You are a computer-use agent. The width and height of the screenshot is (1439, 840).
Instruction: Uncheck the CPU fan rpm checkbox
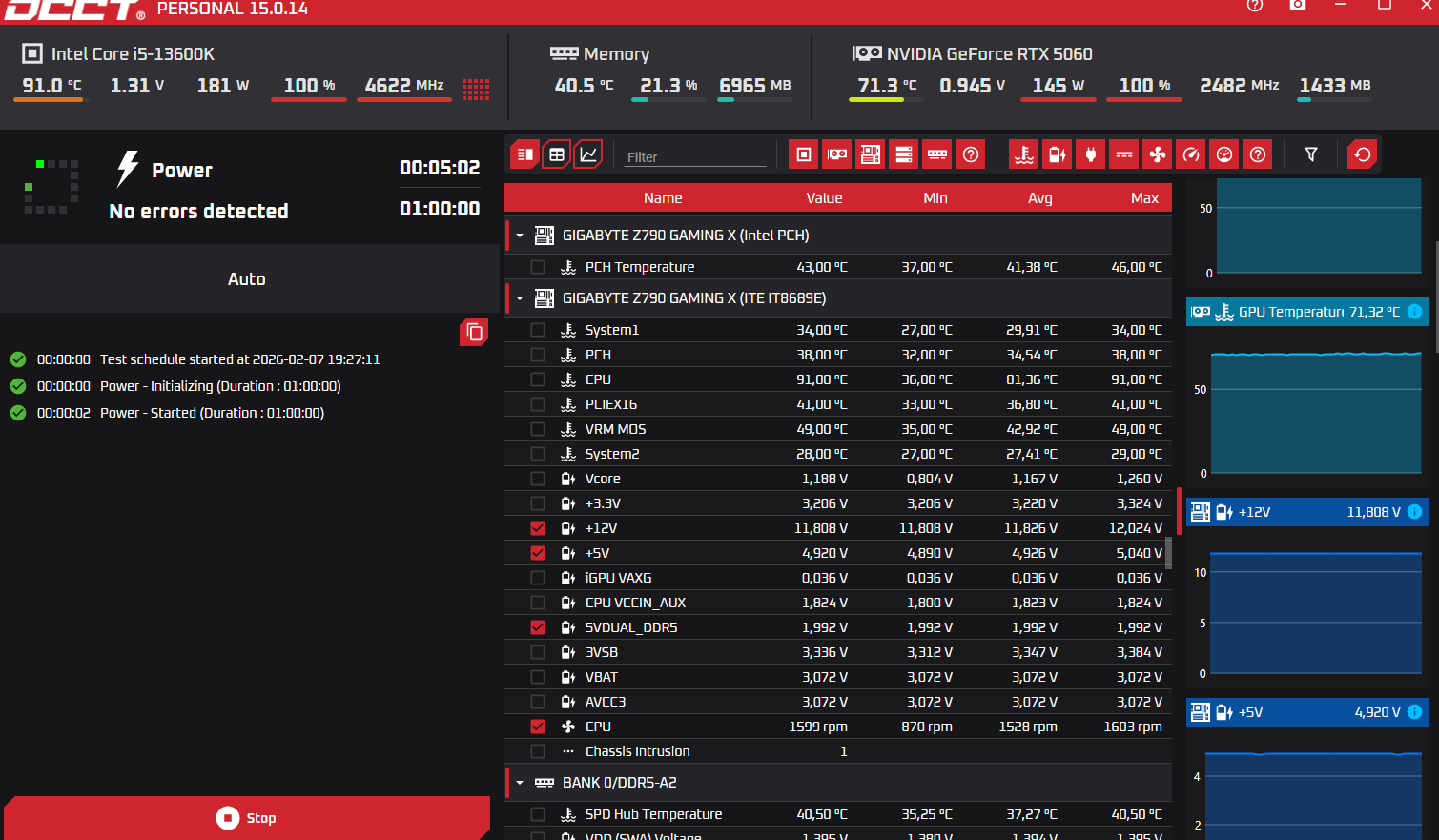(538, 727)
